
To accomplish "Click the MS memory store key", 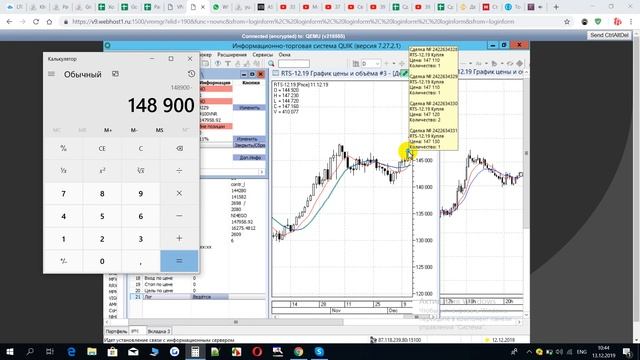I will 160,130.
